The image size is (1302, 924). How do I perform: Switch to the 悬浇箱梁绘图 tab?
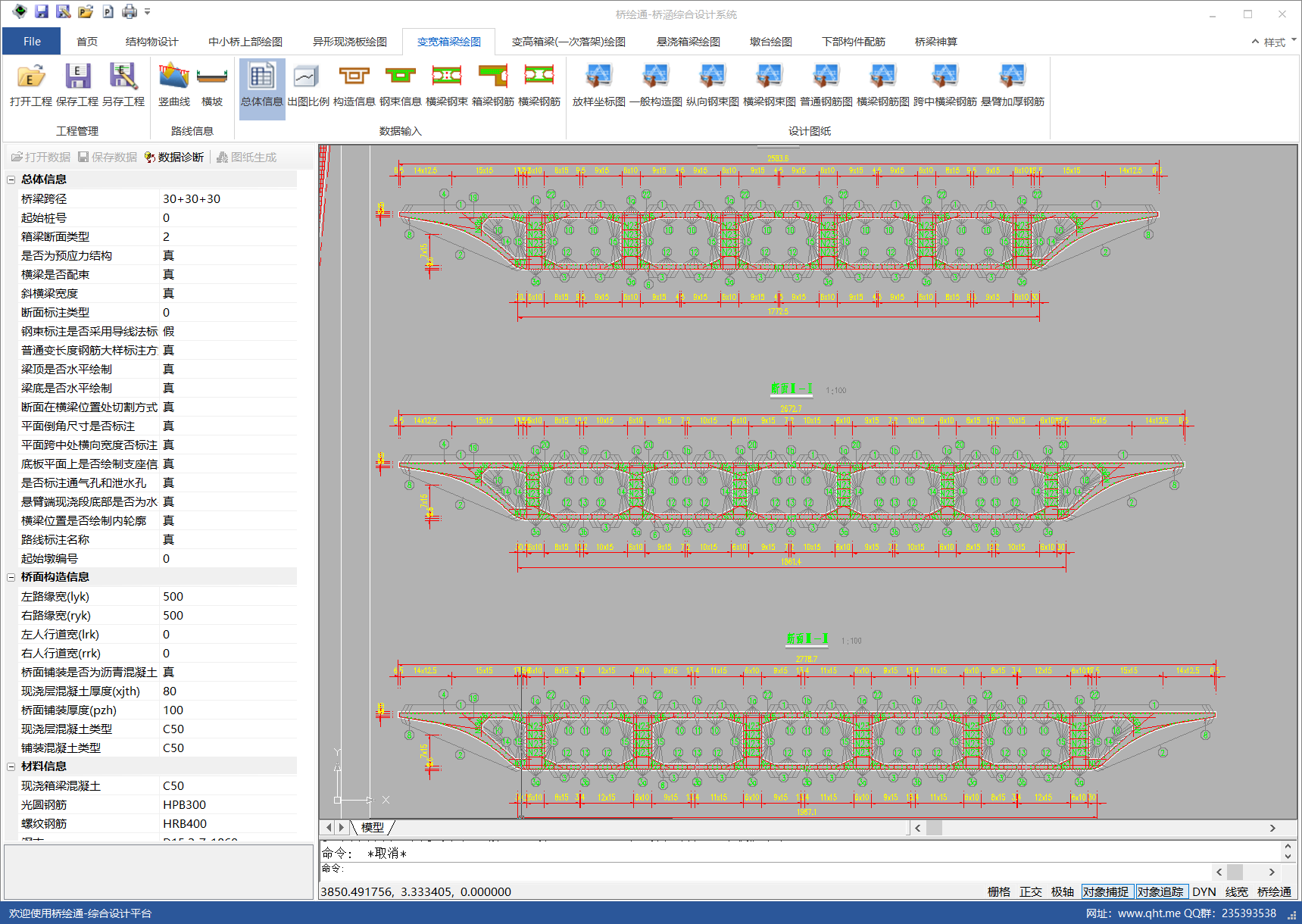688,42
